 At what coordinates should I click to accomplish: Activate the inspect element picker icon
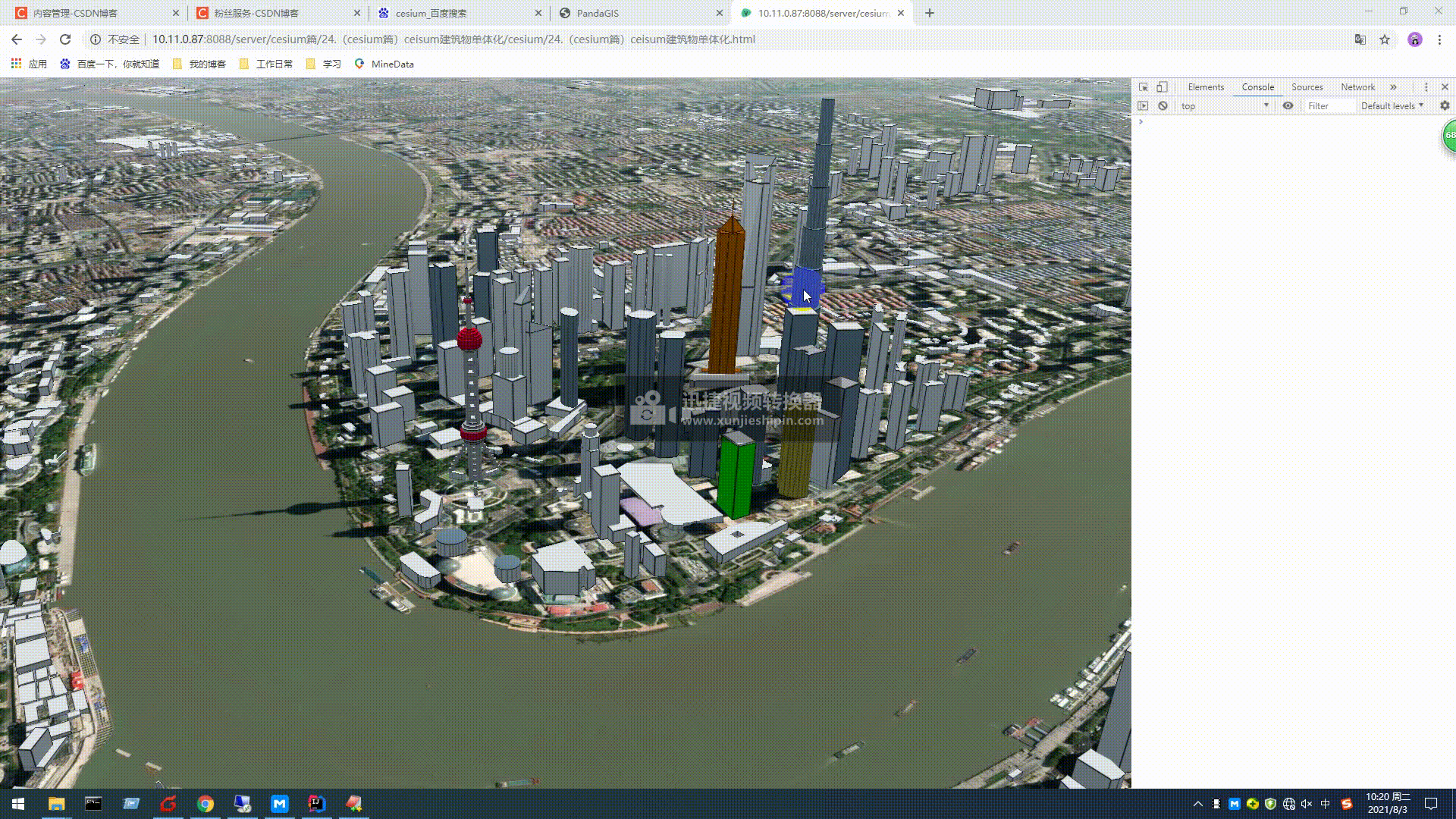tap(1143, 87)
